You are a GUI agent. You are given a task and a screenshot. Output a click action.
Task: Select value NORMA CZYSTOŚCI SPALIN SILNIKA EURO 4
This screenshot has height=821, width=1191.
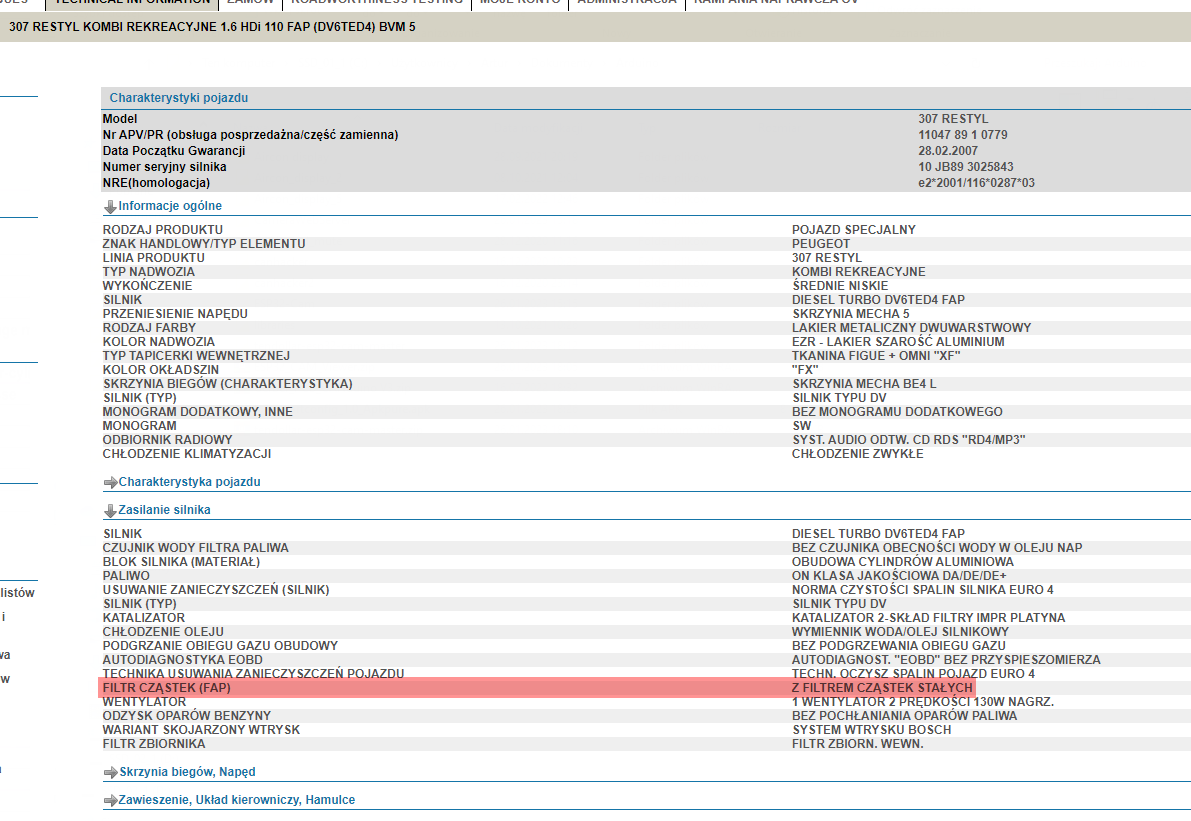923,590
